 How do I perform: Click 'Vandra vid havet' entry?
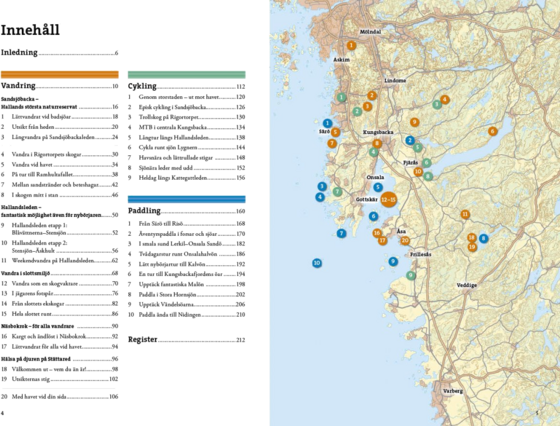tap(59, 165)
